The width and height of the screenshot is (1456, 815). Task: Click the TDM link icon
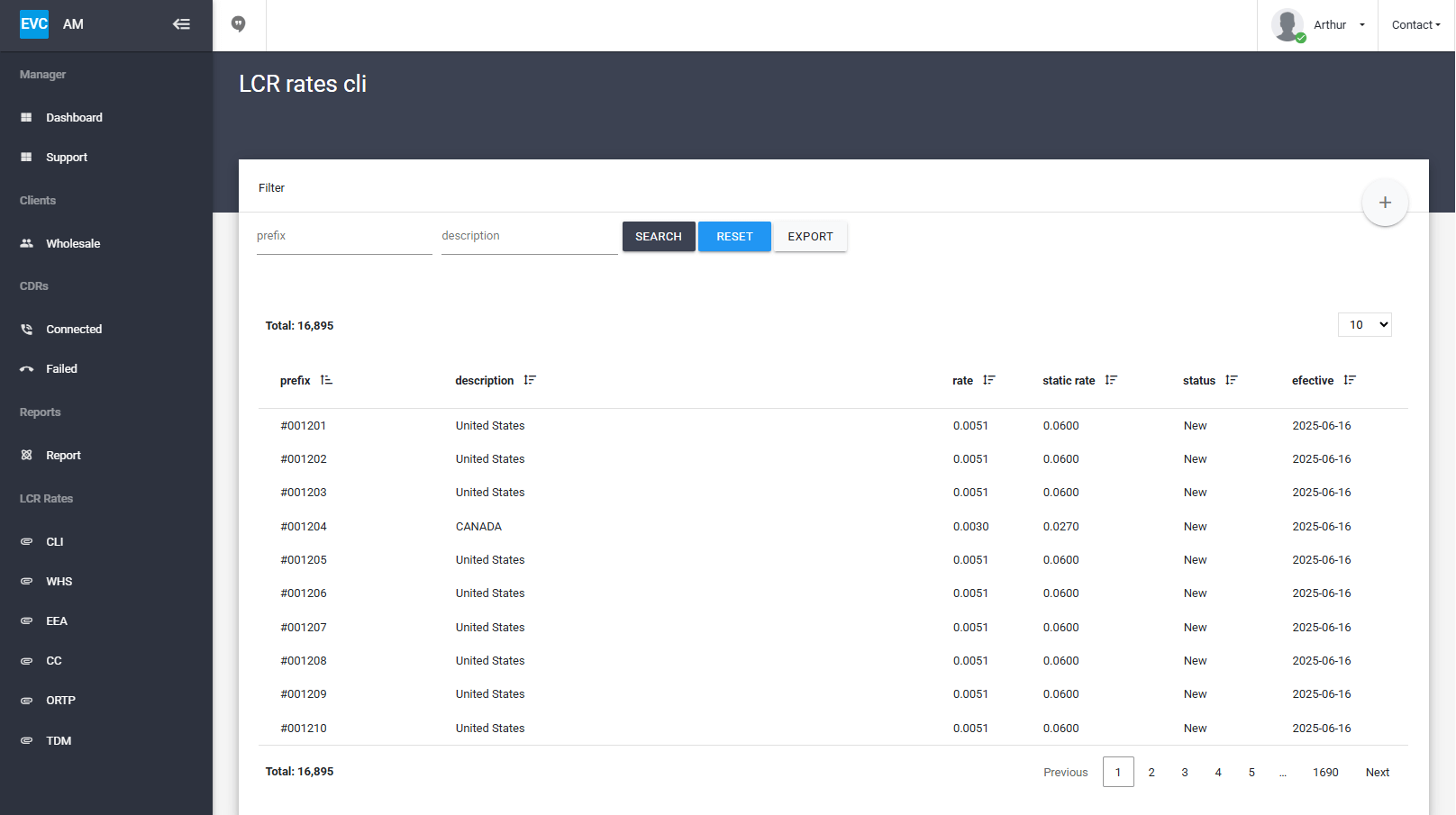pyautogui.click(x=26, y=740)
